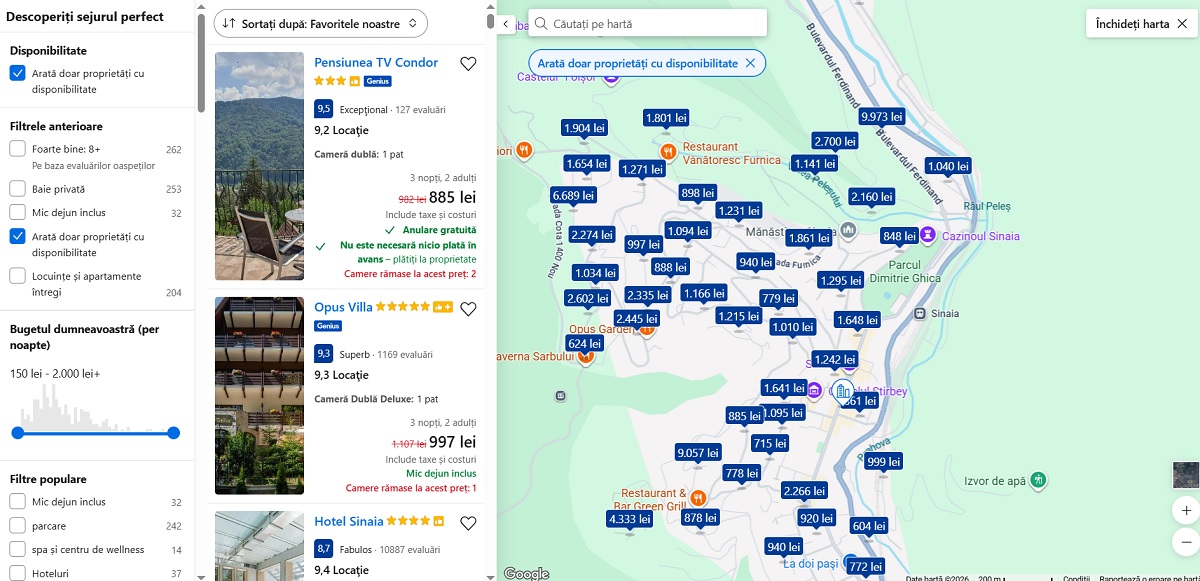This screenshot has height=581, width=1200.
Task: Click the minimum budget slider handle
Action: (17, 433)
